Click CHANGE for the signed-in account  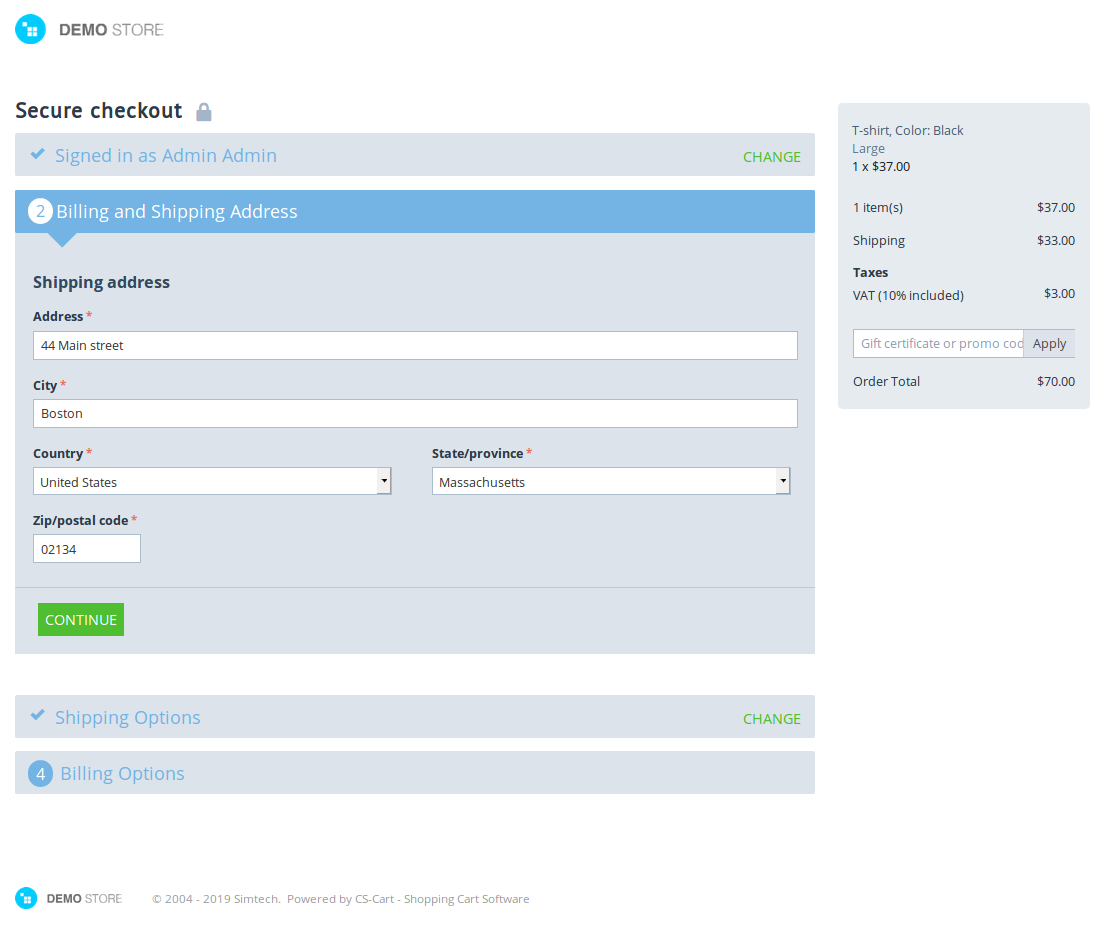(x=772, y=156)
